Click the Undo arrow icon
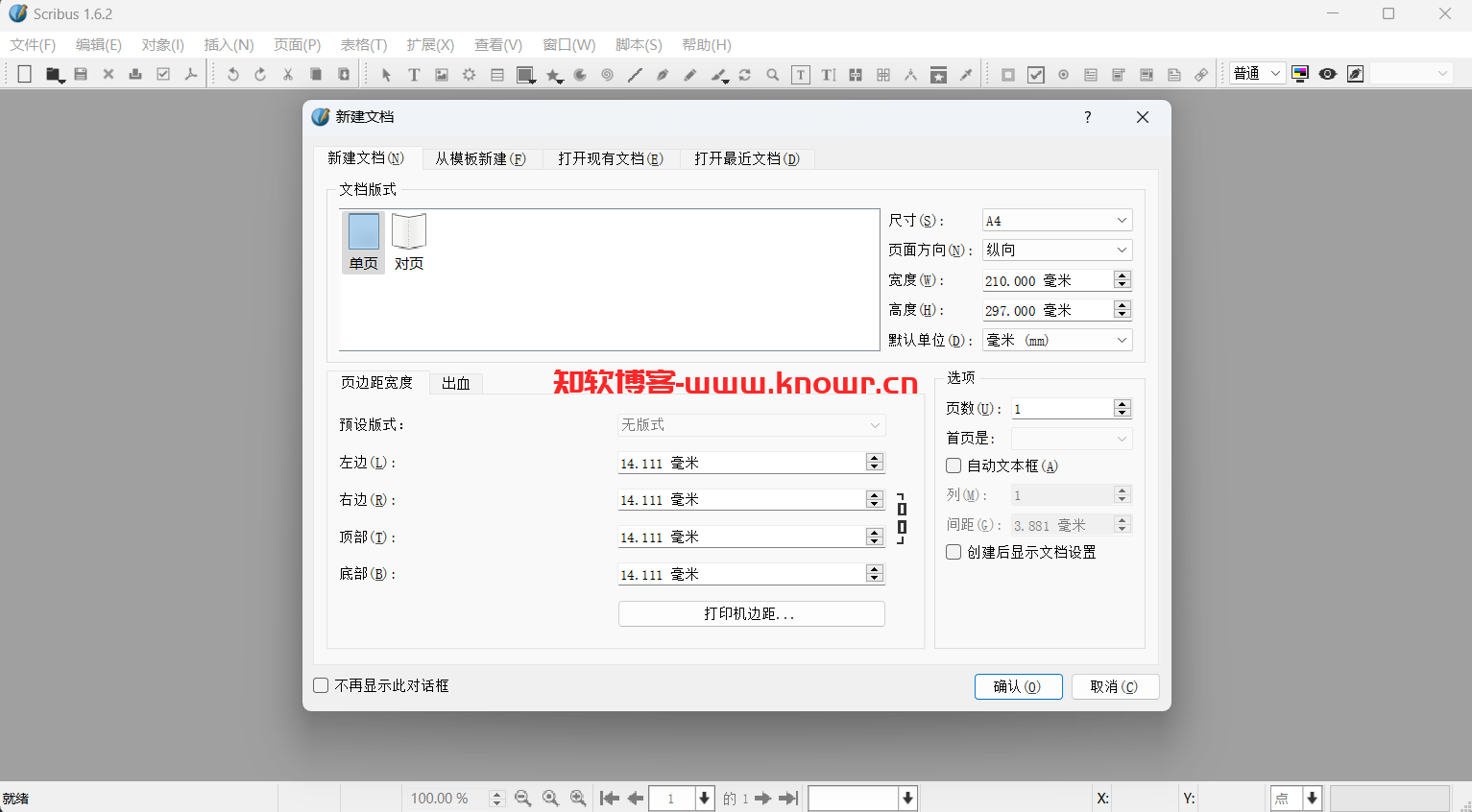 point(232,74)
